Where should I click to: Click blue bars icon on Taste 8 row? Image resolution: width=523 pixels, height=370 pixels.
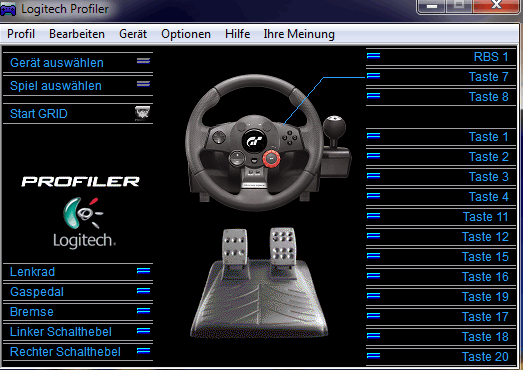click(374, 96)
